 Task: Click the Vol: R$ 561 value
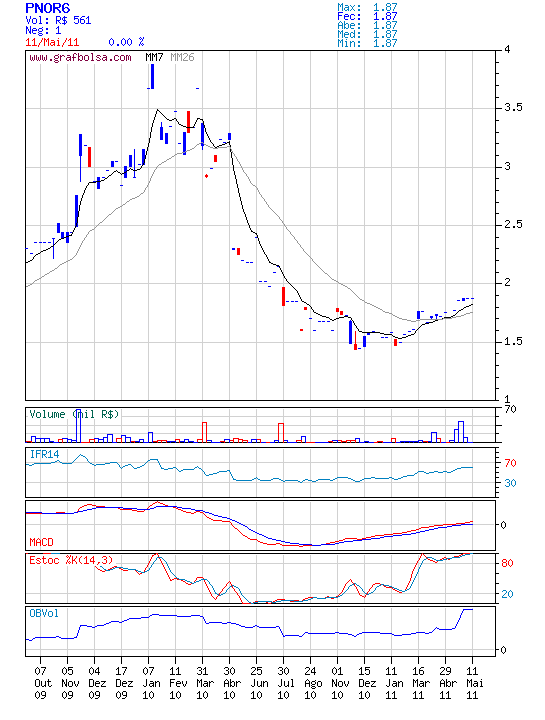point(58,20)
